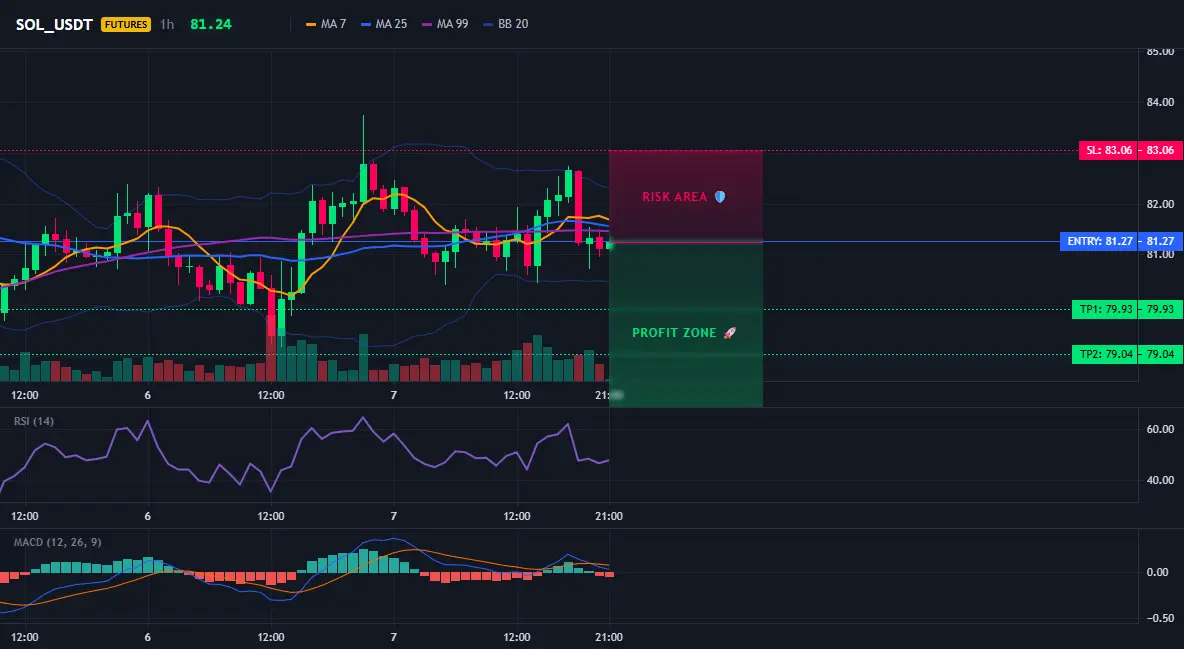Click the 21:00 time label under RSI panel
Image resolution: width=1184 pixels, height=649 pixels.
609,516
